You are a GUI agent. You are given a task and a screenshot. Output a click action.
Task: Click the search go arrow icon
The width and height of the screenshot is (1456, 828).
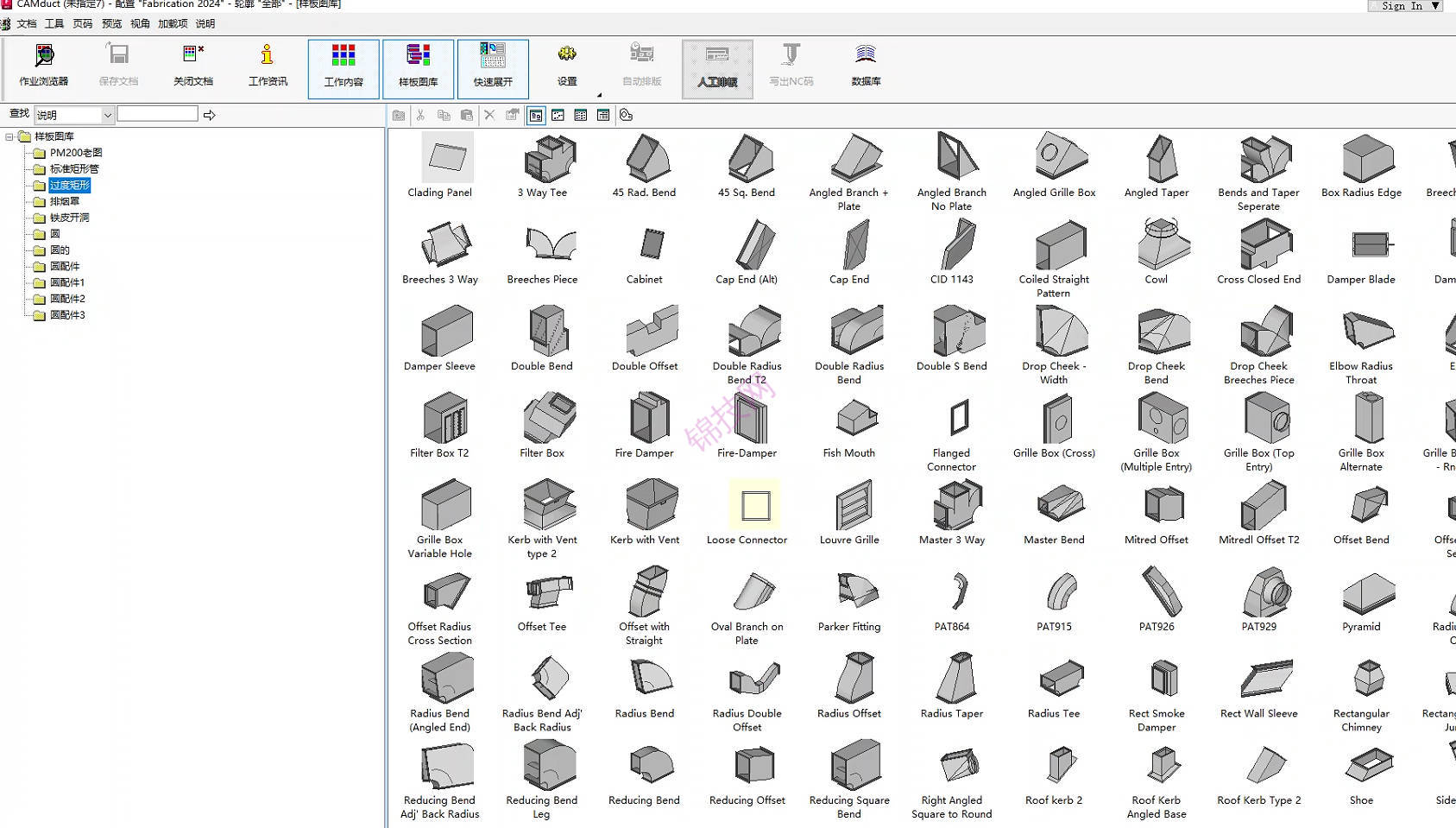click(209, 115)
